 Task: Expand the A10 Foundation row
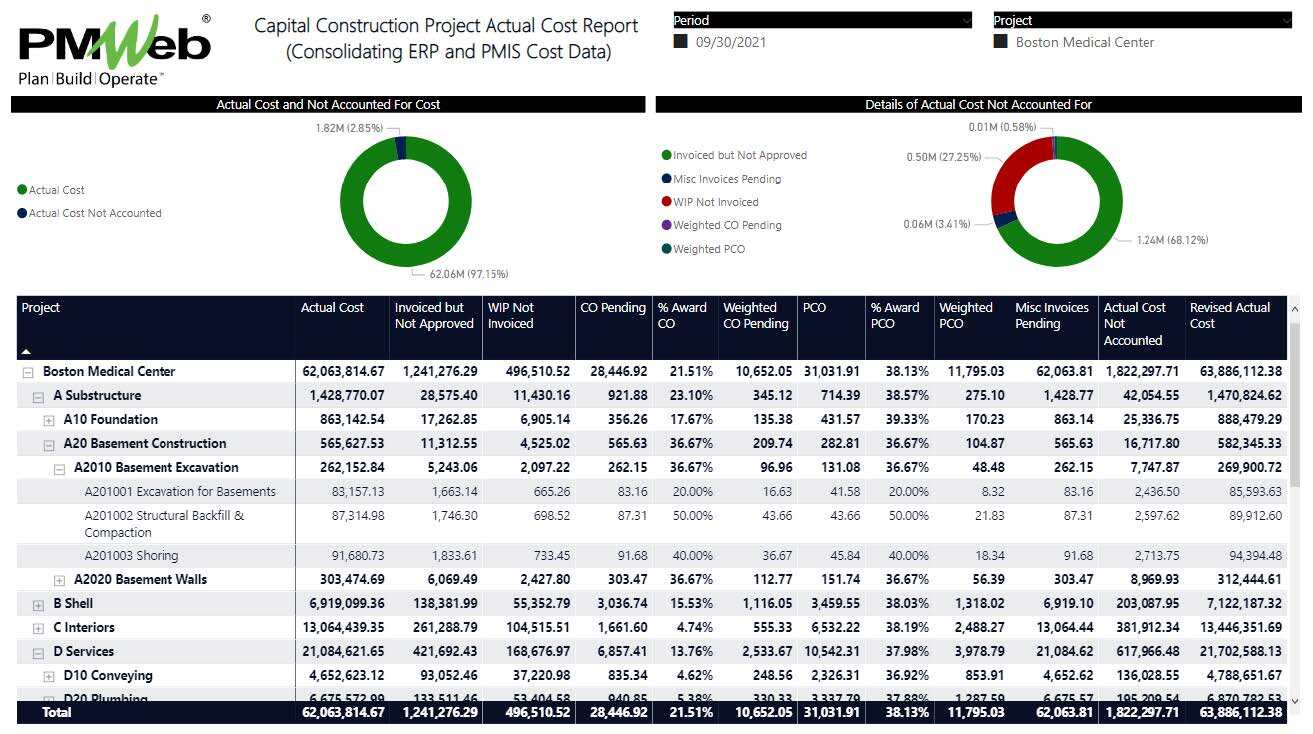pos(49,420)
